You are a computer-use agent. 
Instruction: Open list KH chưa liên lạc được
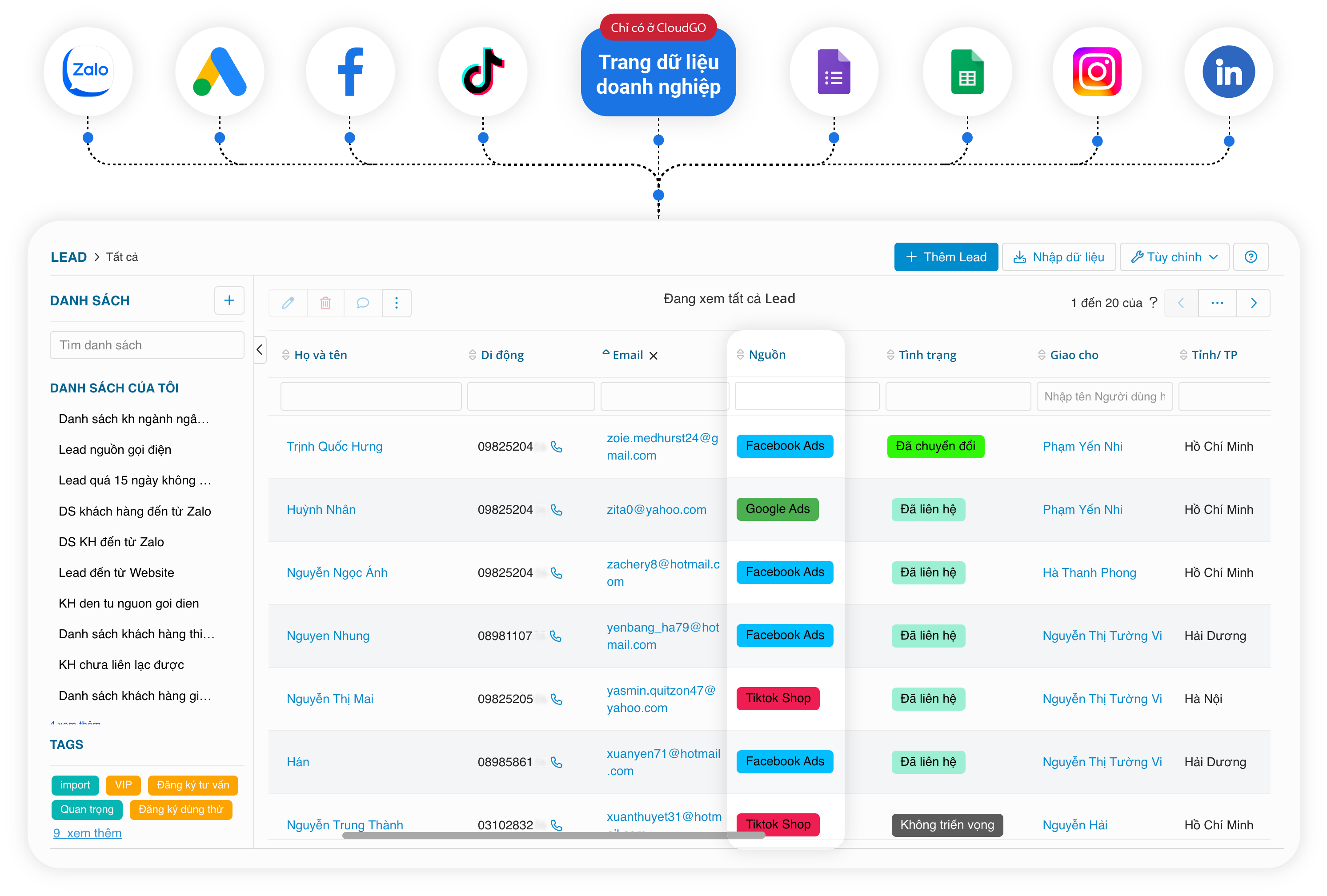point(121,665)
